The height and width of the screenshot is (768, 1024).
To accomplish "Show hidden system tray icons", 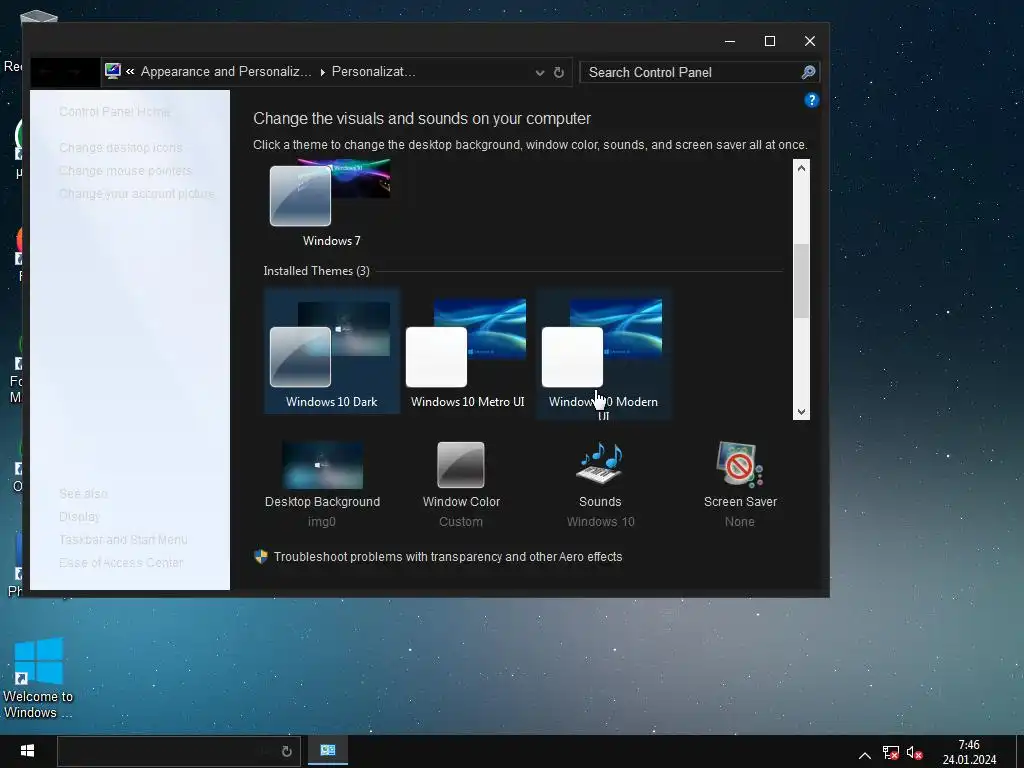I will 865,756.
